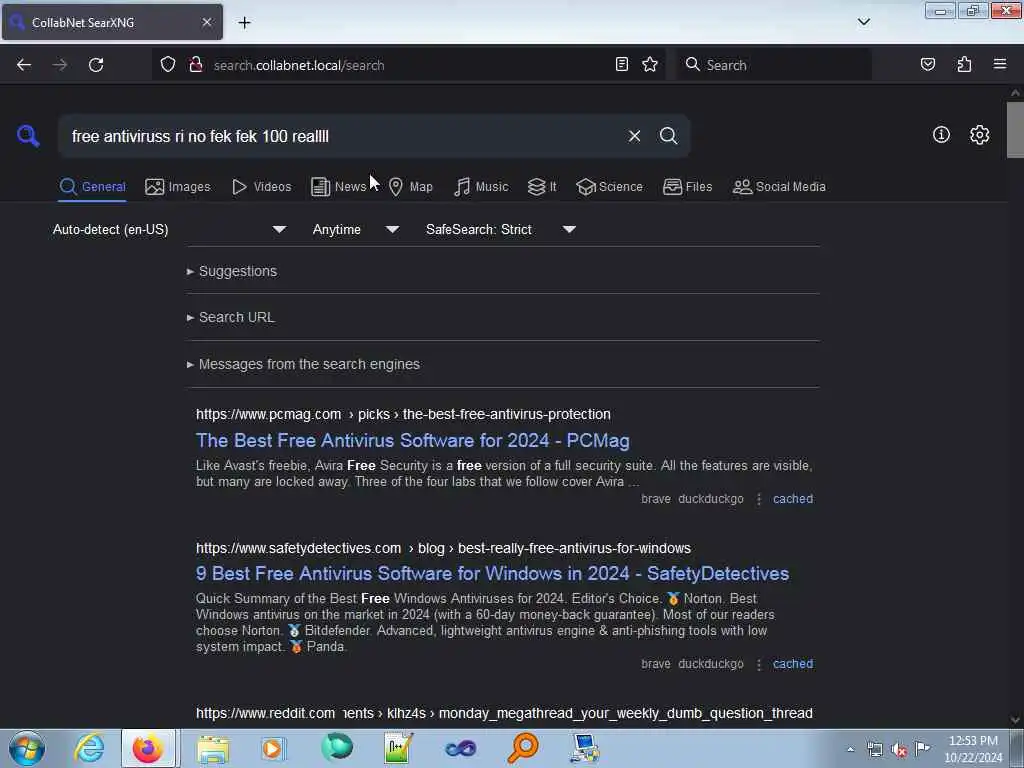The image size is (1024, 768).
Task: Open more options dots for PCMag result
Action: pos(759,500)
